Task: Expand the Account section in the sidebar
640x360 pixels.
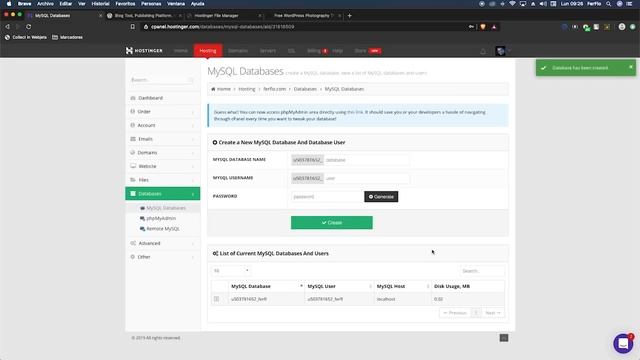Action: (162, 125)
